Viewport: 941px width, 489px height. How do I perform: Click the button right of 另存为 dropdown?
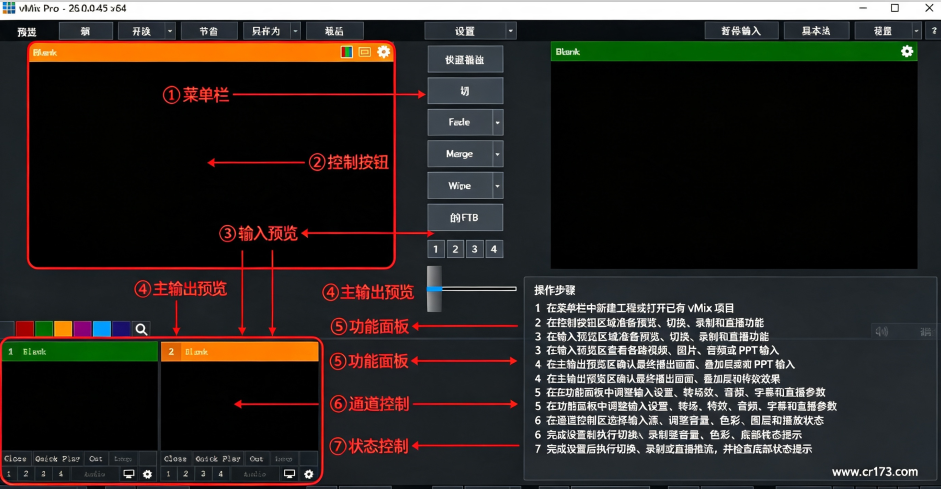(334, 31)
